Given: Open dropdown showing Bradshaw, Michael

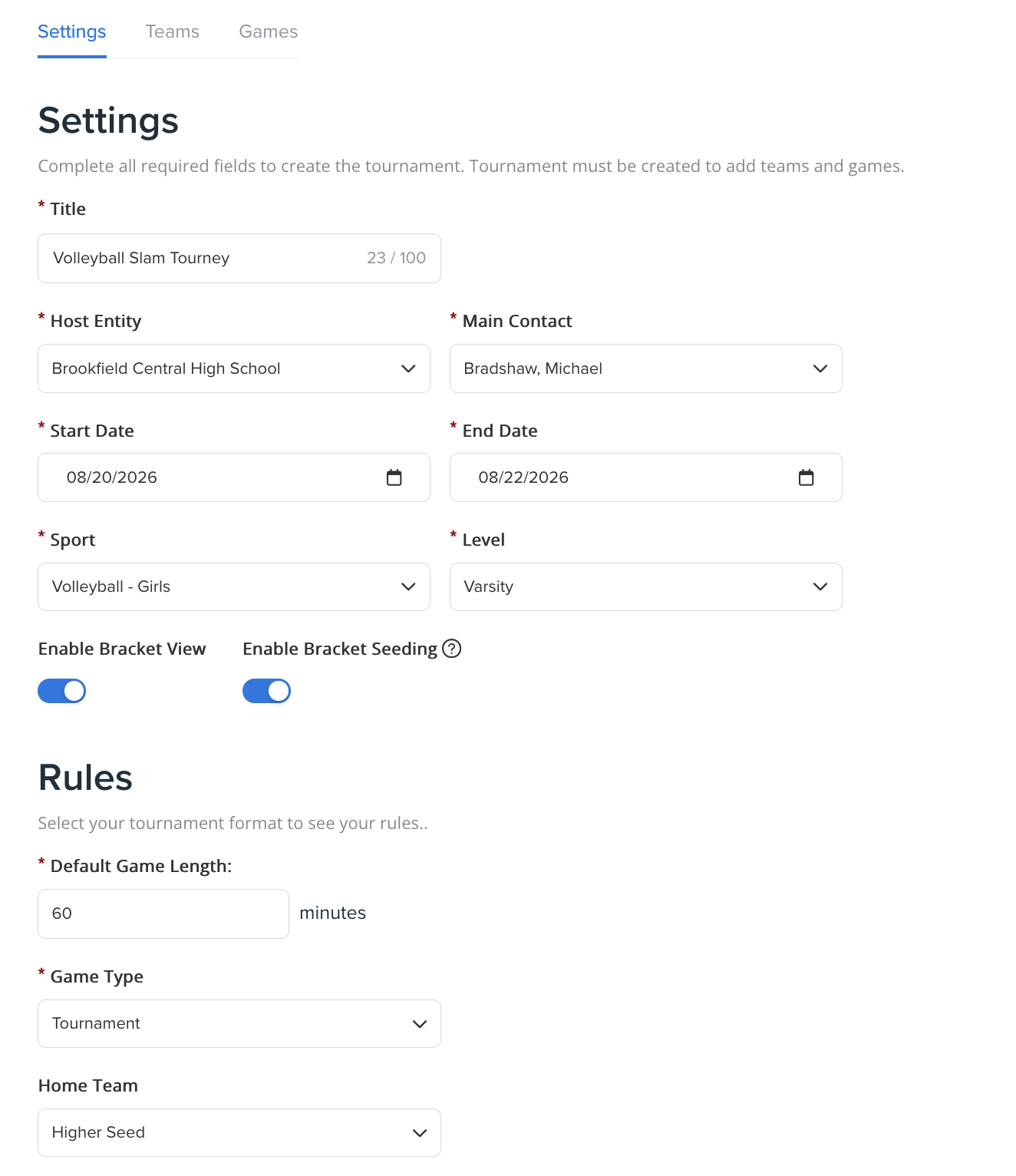Looking at the screenshot, I should point(646,368).
